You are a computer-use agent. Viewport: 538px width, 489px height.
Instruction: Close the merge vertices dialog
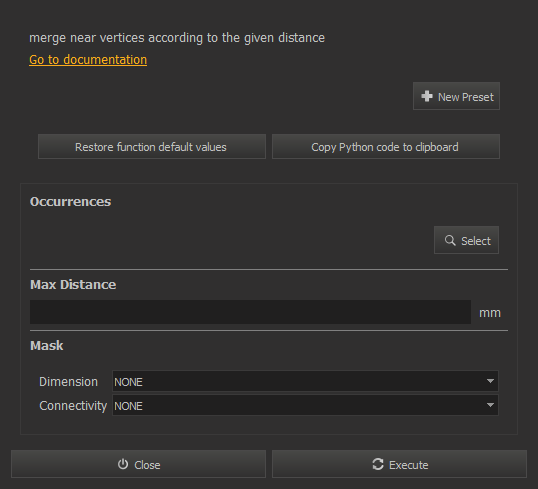138,464
